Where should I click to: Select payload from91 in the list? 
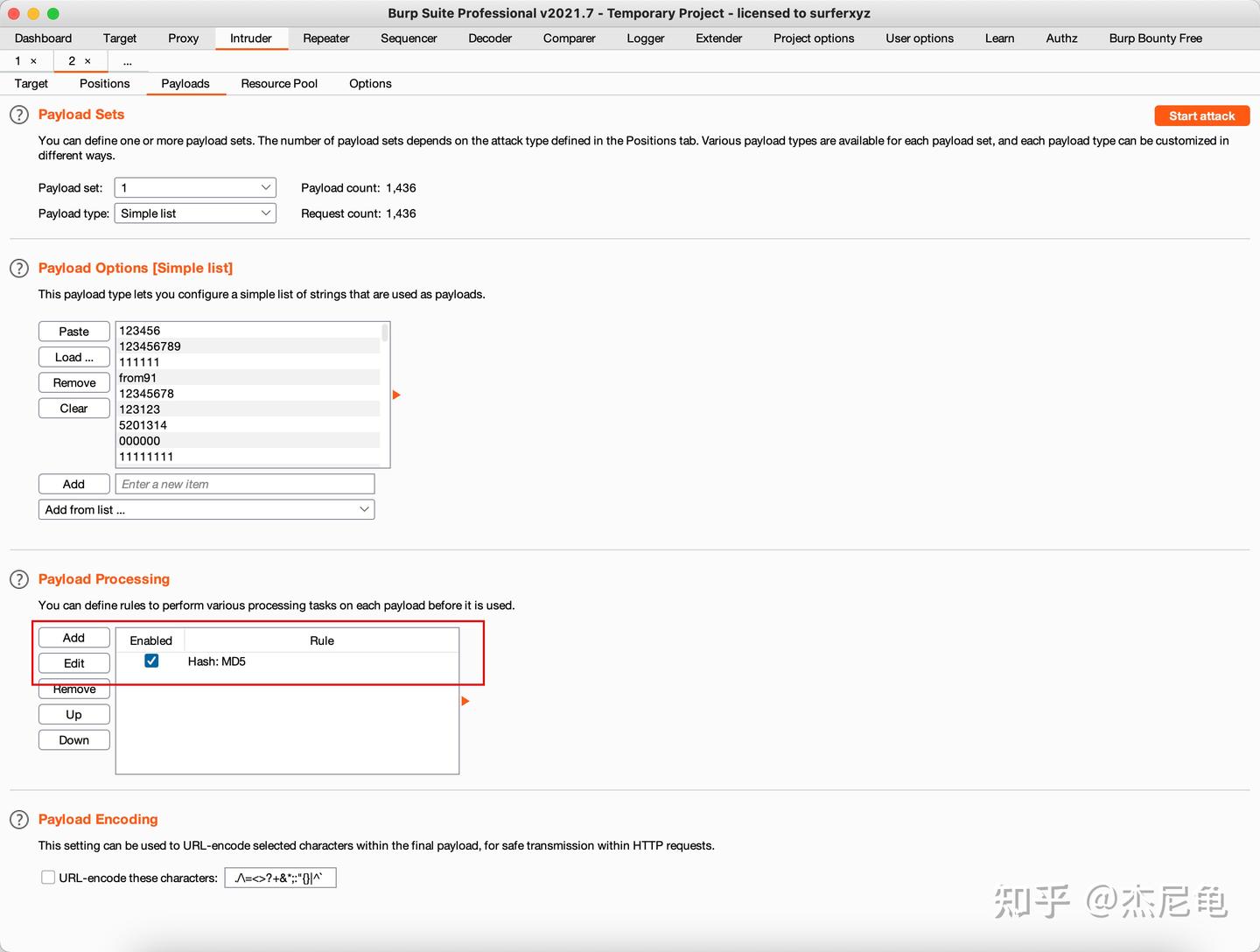(248, 378)
